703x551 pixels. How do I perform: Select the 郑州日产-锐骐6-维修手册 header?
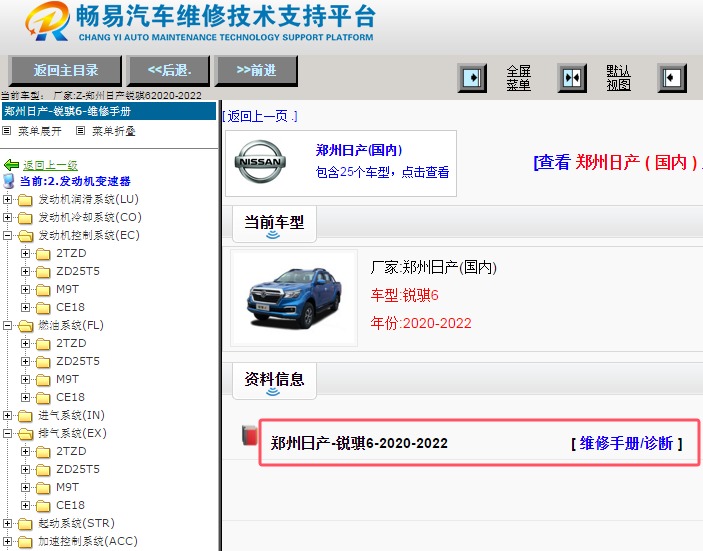click(x=109, y=111)
